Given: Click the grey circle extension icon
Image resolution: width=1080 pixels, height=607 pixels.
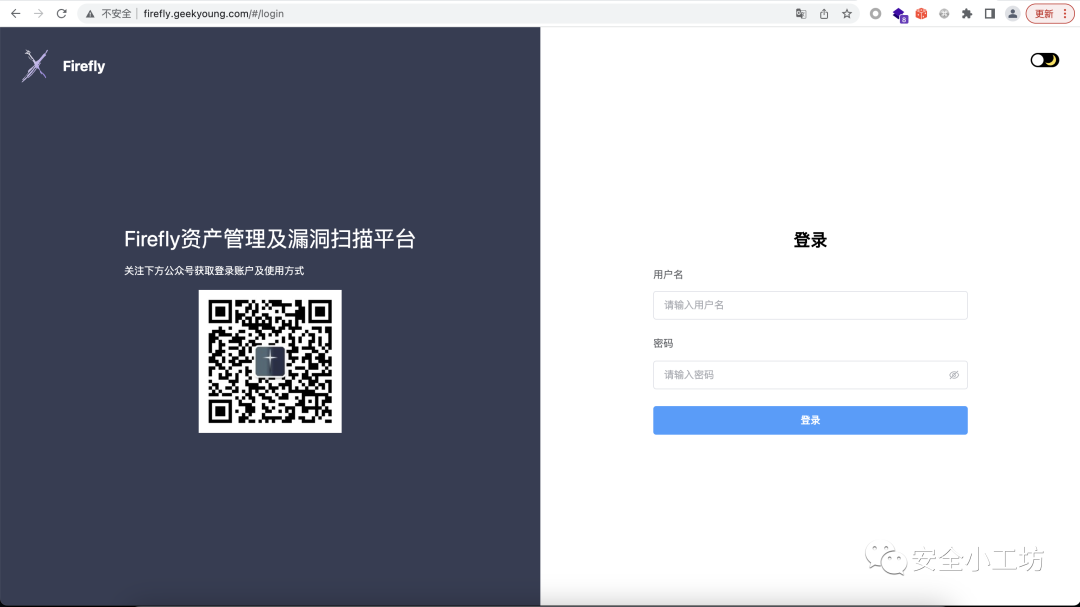Looking at the screenshot, I should point(875,14).
